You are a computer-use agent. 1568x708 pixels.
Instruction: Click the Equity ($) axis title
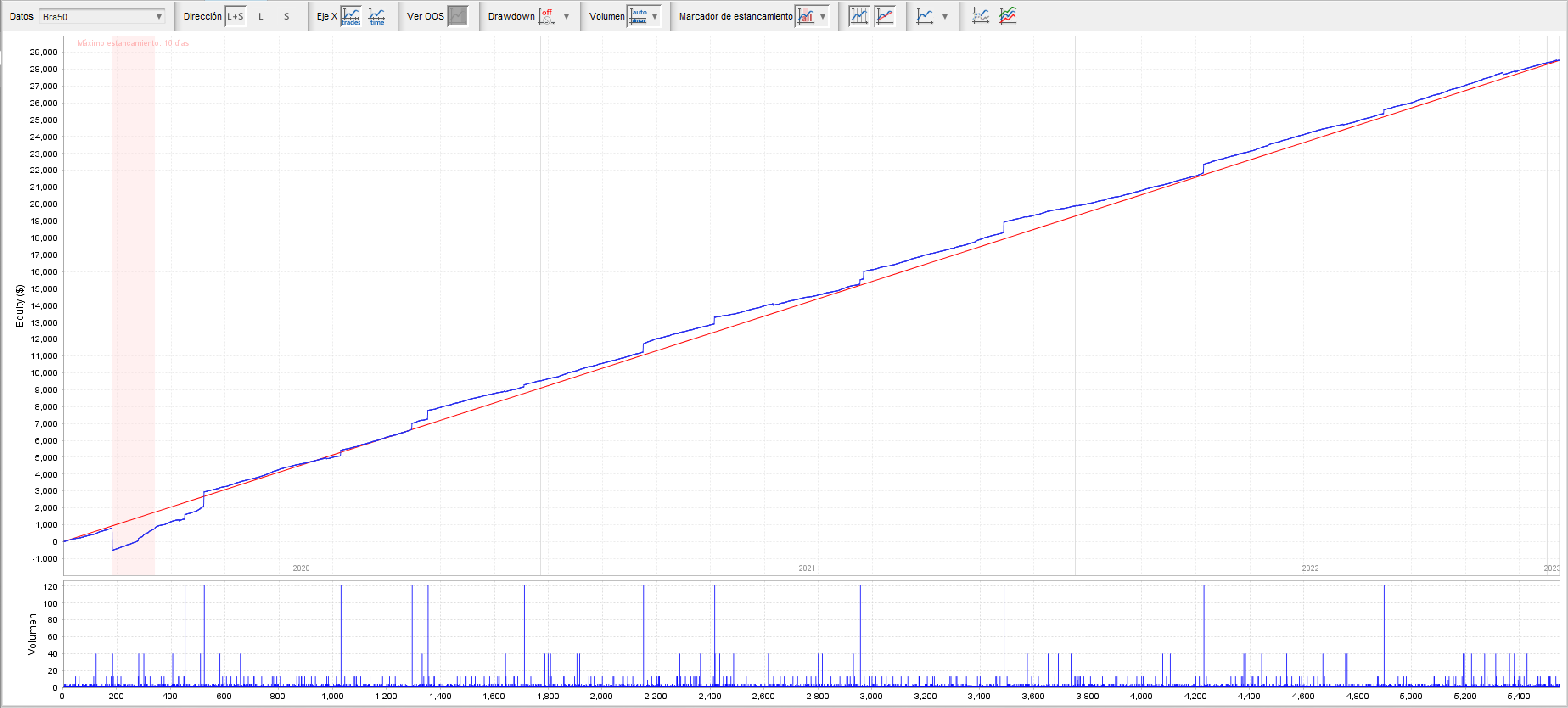pyautogui.click(x=20, y=305)
